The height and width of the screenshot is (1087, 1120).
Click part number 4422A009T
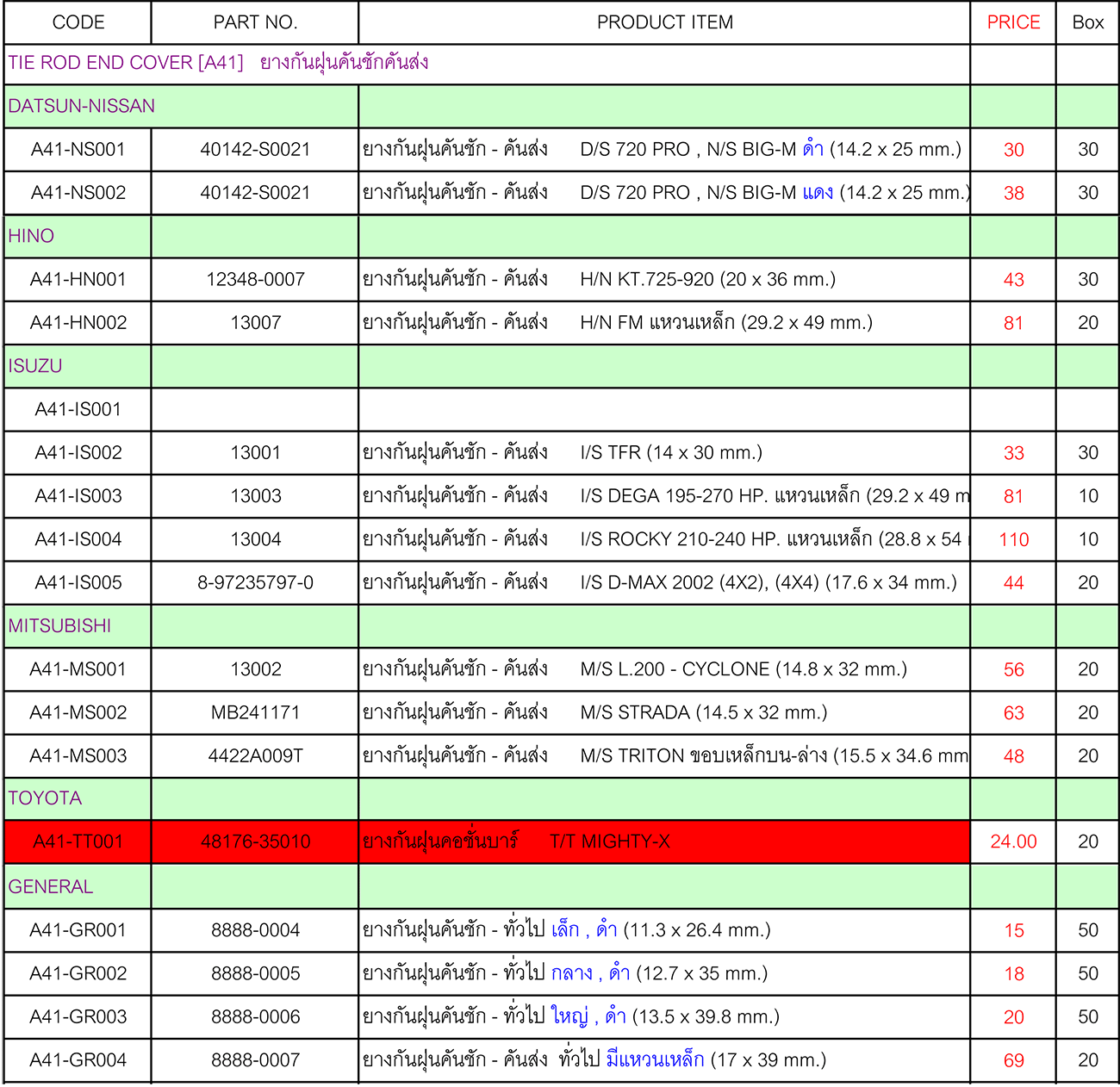256,755
